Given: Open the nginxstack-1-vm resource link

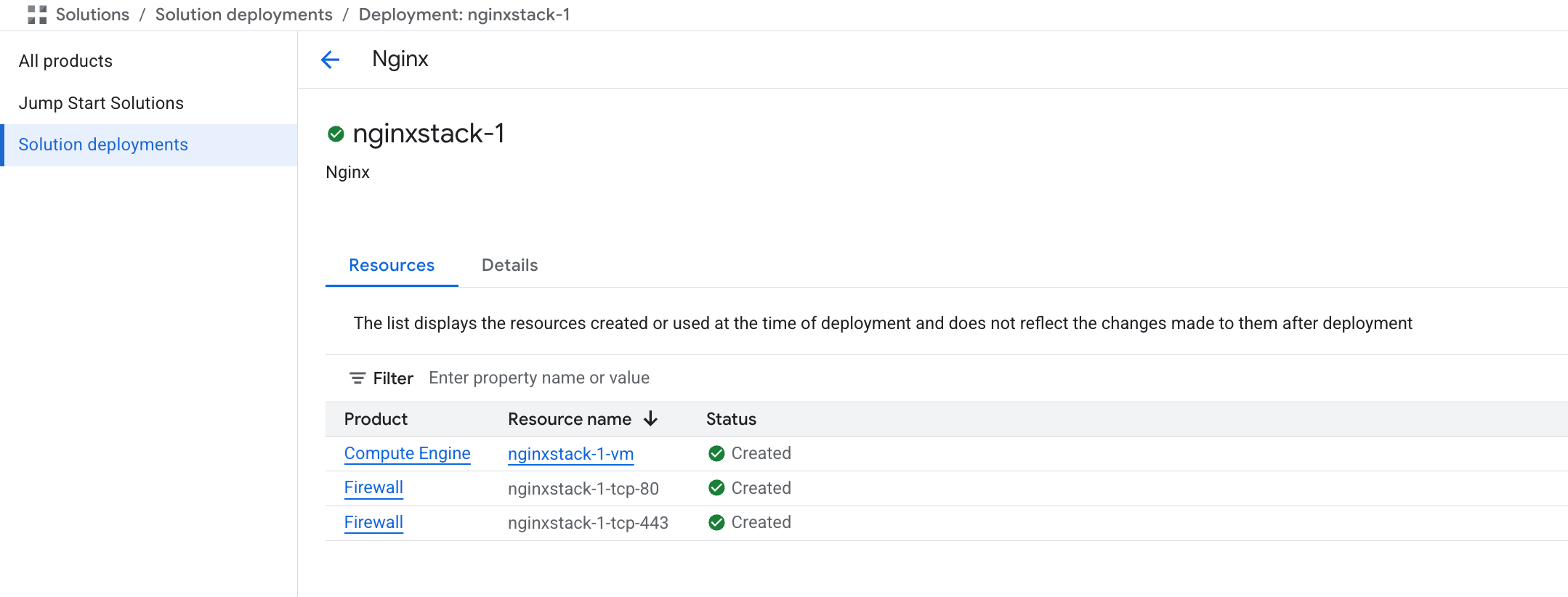Looking at the screenshot, I should pyautogui.click(x=571, y=454).
